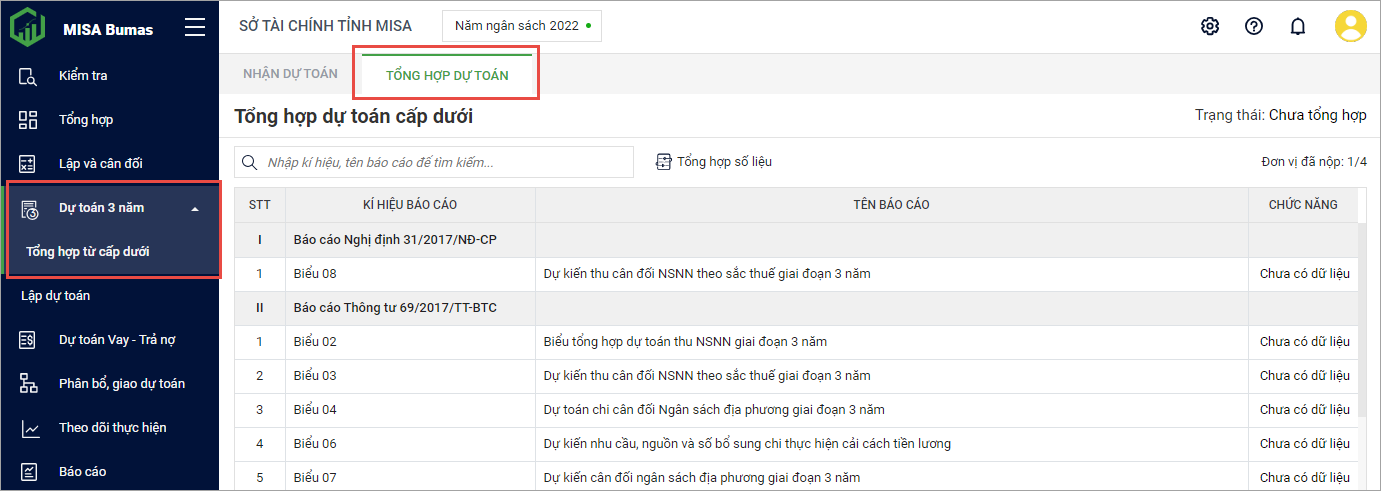Open the notifications bell
This screenshot has height=491, width=1381.
click(x=1298, y=26)
